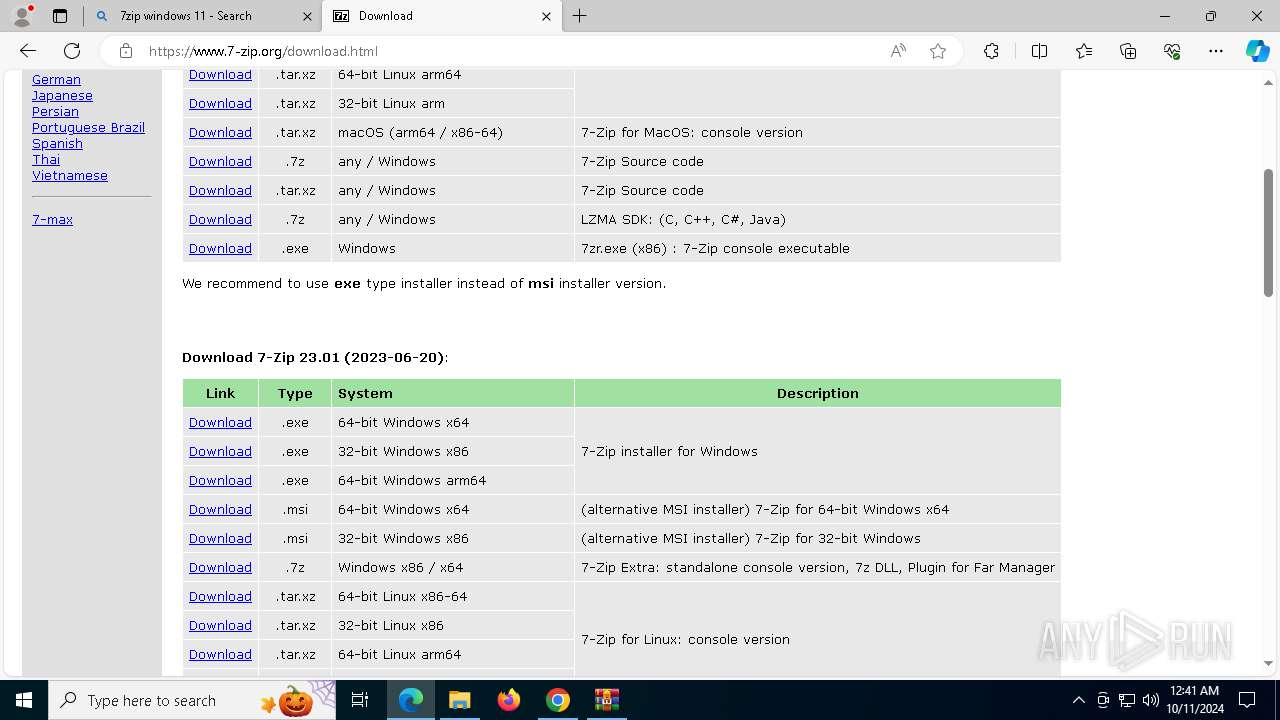Launch Firefox from the taskbar
The height and width of the screenshot is (720, 1280).
point(509,700)
